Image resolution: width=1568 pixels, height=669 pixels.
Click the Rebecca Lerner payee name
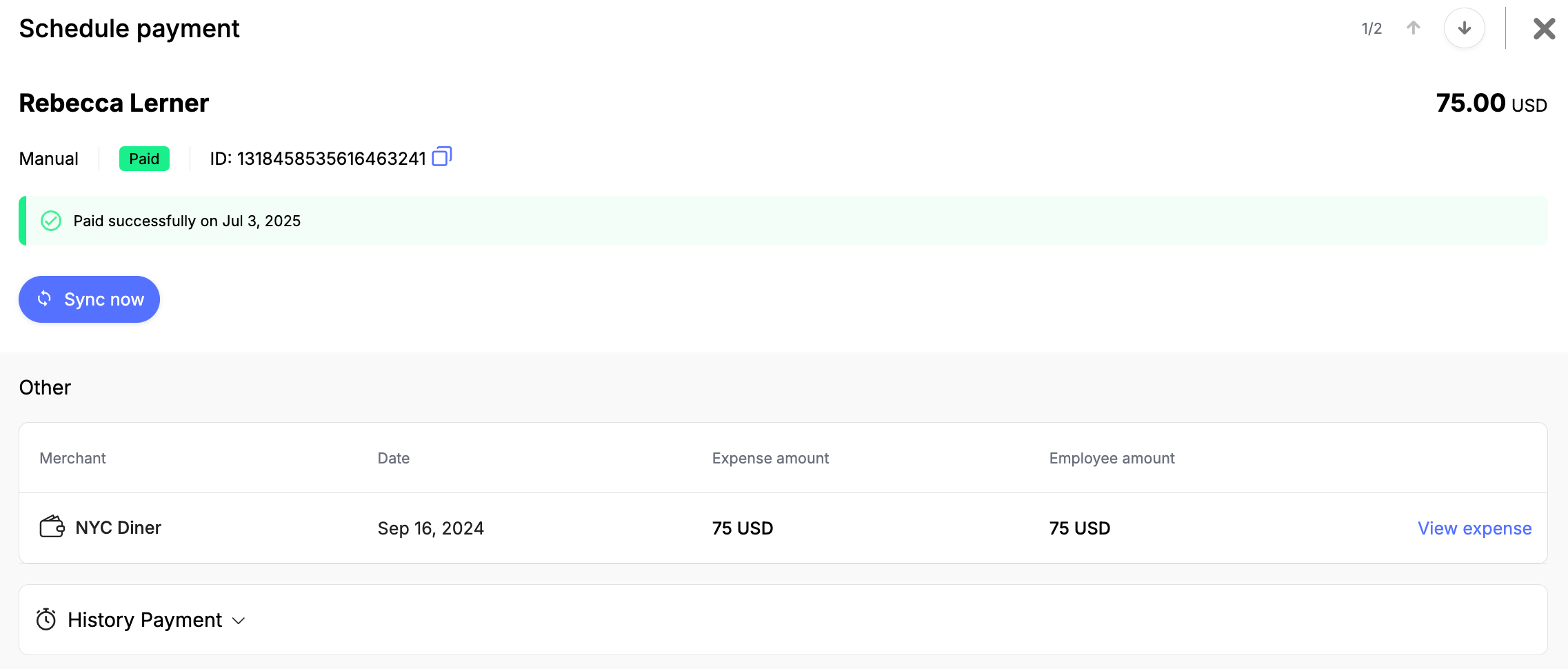pos(114,103)
